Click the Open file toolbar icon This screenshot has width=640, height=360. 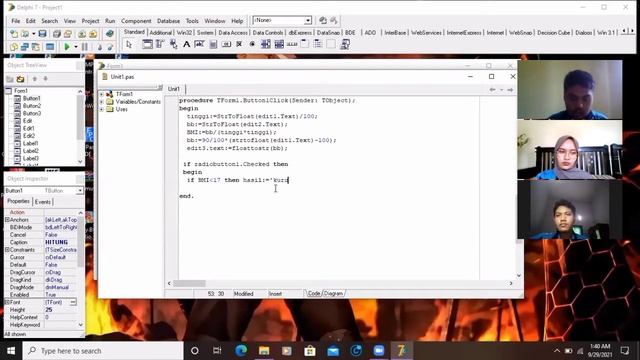(25, 33)
